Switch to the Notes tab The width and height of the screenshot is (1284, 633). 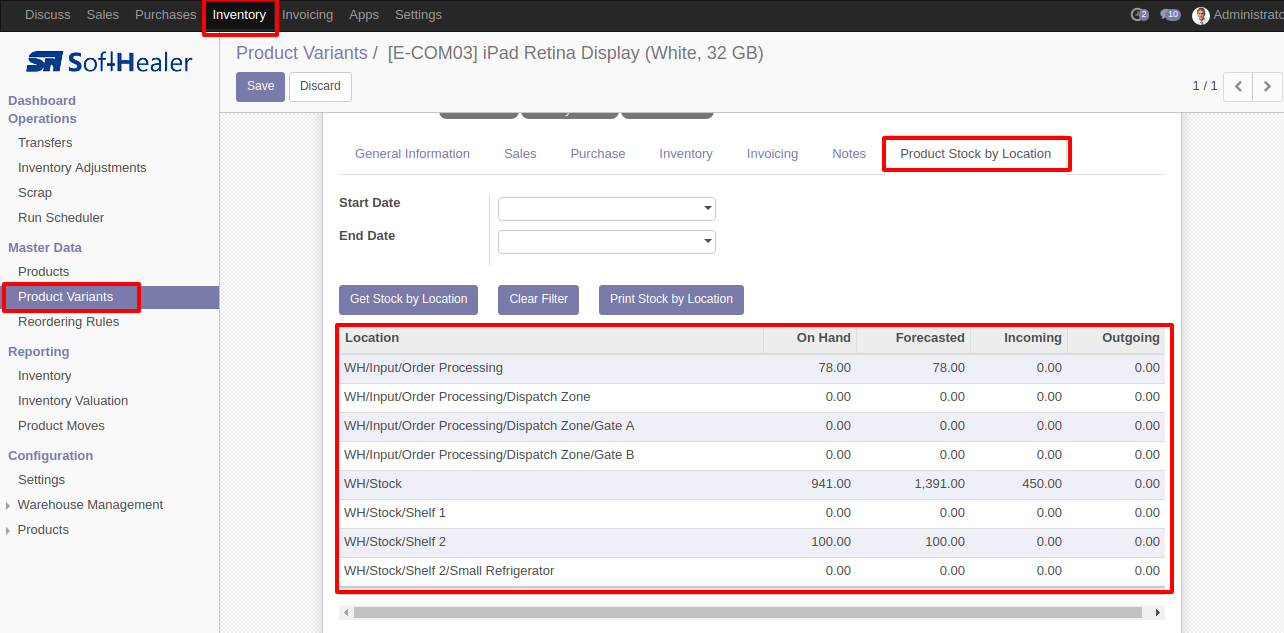[x=849, y=154]
